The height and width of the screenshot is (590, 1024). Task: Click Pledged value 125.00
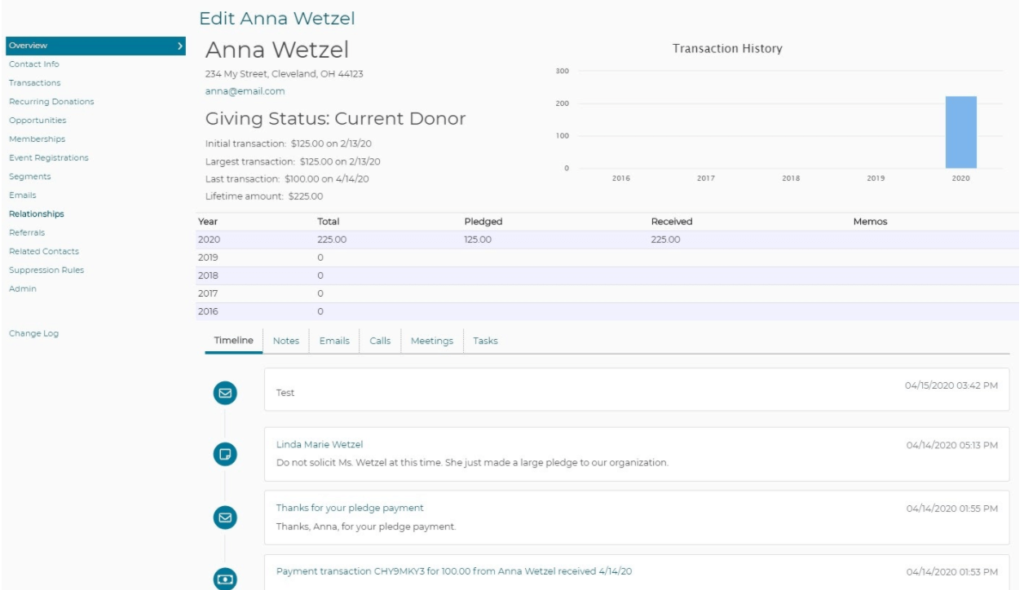477,240
